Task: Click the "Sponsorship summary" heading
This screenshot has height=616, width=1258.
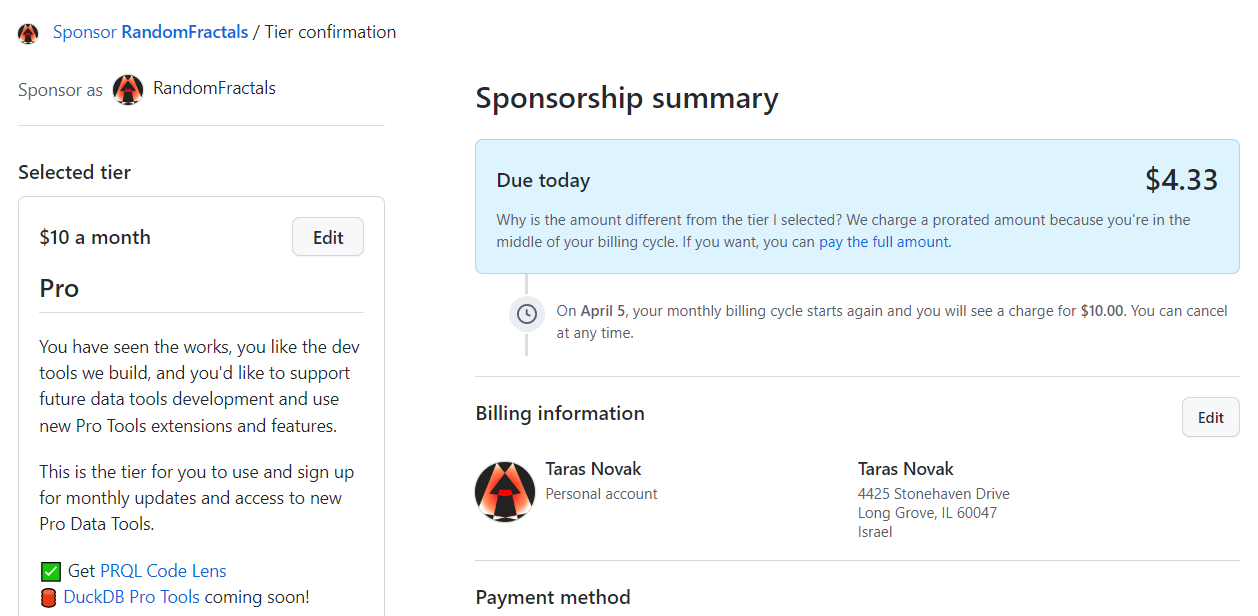Action: coord(626,98)
